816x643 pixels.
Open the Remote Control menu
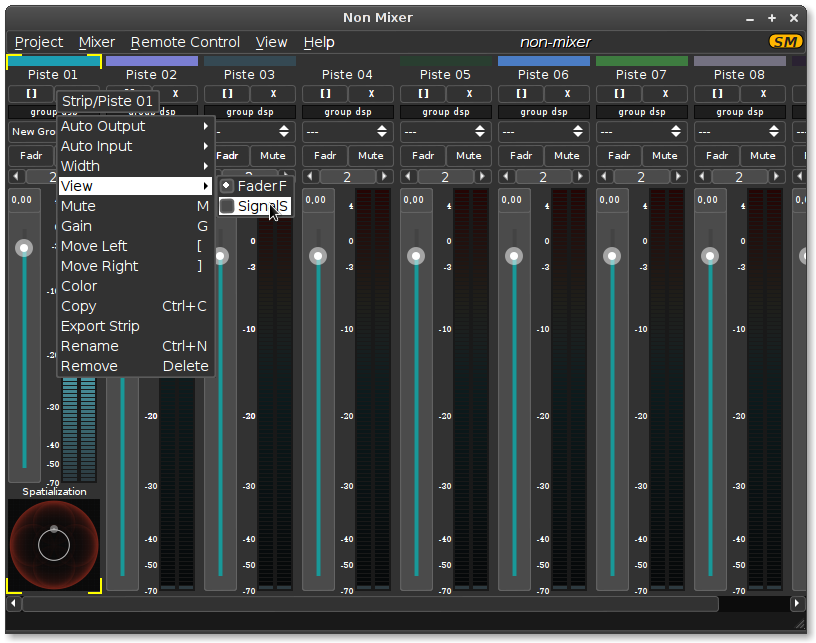pos(185,42)
